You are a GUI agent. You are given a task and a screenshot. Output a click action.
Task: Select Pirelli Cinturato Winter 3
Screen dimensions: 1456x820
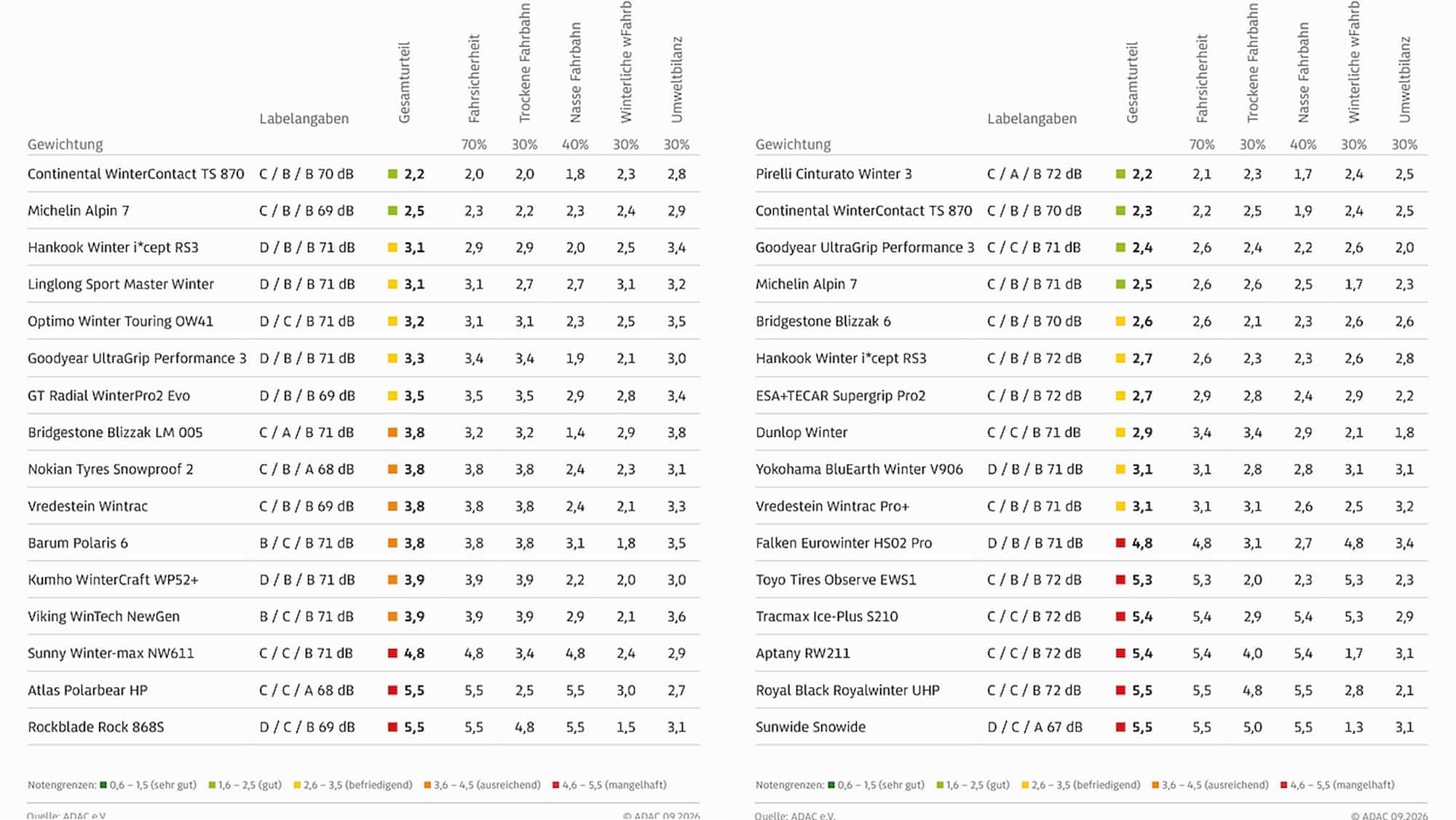[834, 174]
